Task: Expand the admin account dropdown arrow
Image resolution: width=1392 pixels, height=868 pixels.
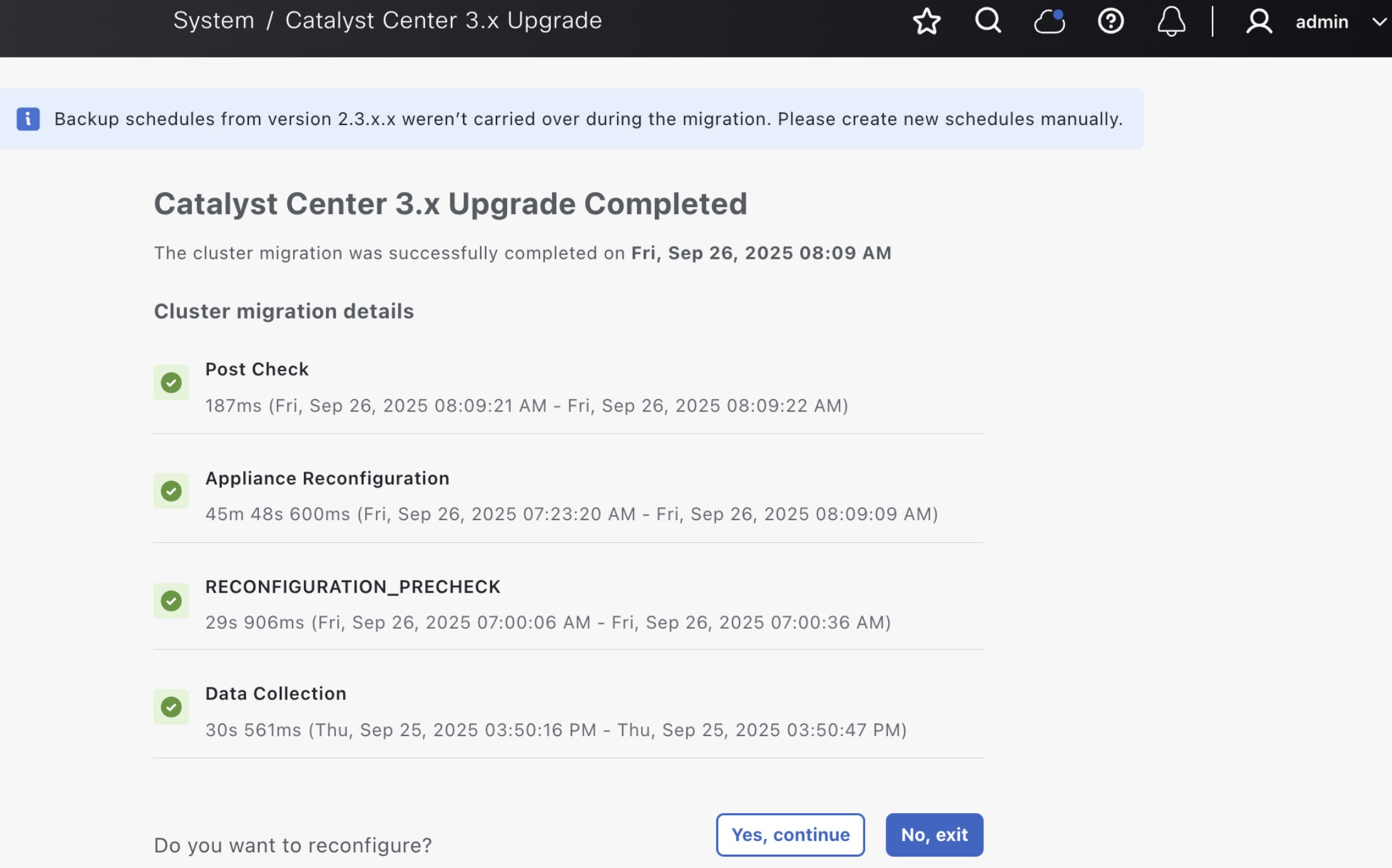Action: [x=1379, y=22]
